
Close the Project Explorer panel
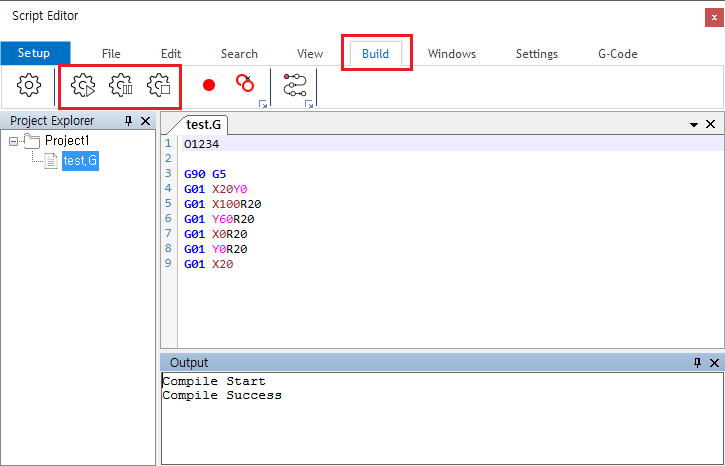click(x=146, y=121)
